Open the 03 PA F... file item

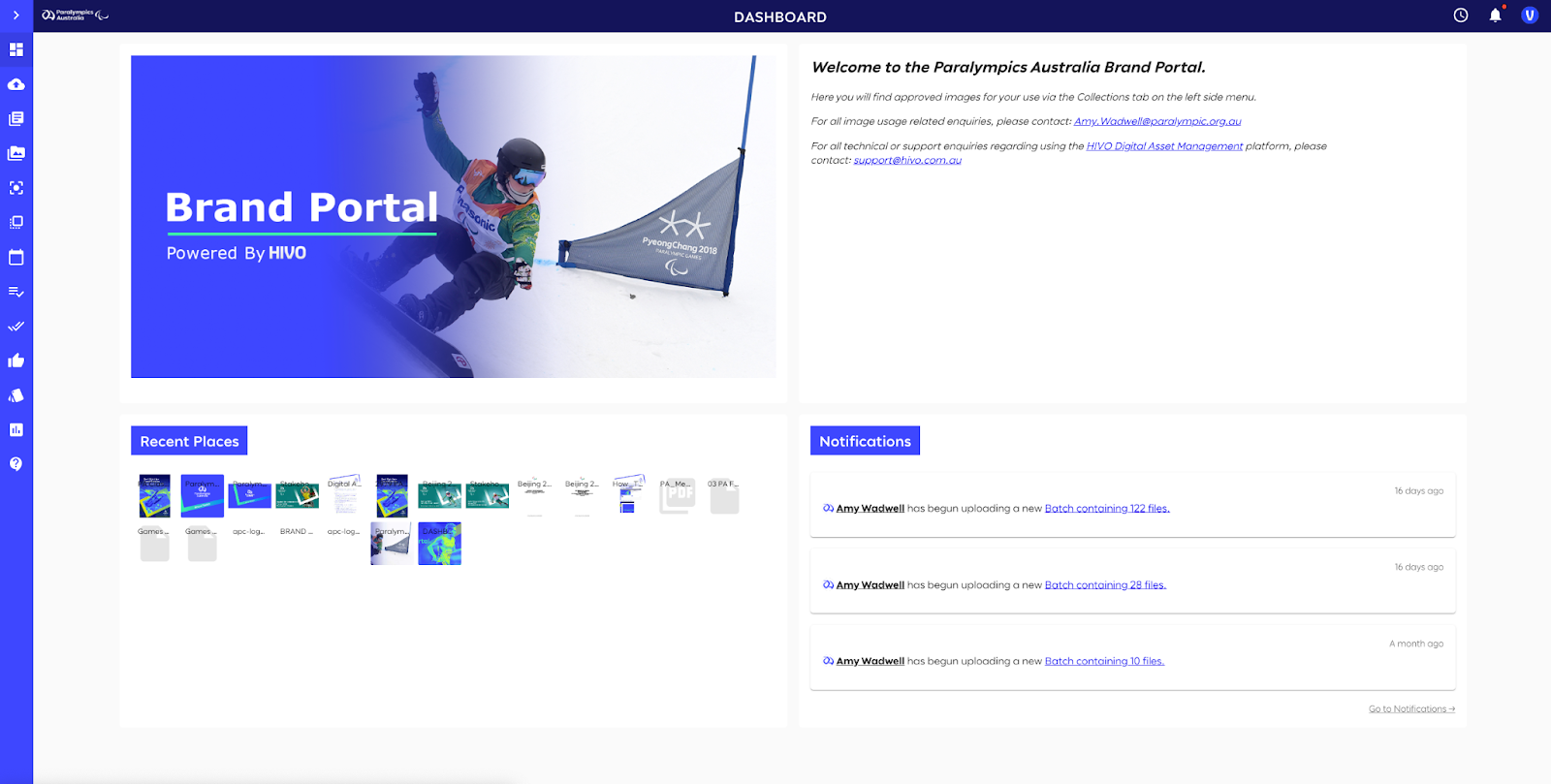723,496
